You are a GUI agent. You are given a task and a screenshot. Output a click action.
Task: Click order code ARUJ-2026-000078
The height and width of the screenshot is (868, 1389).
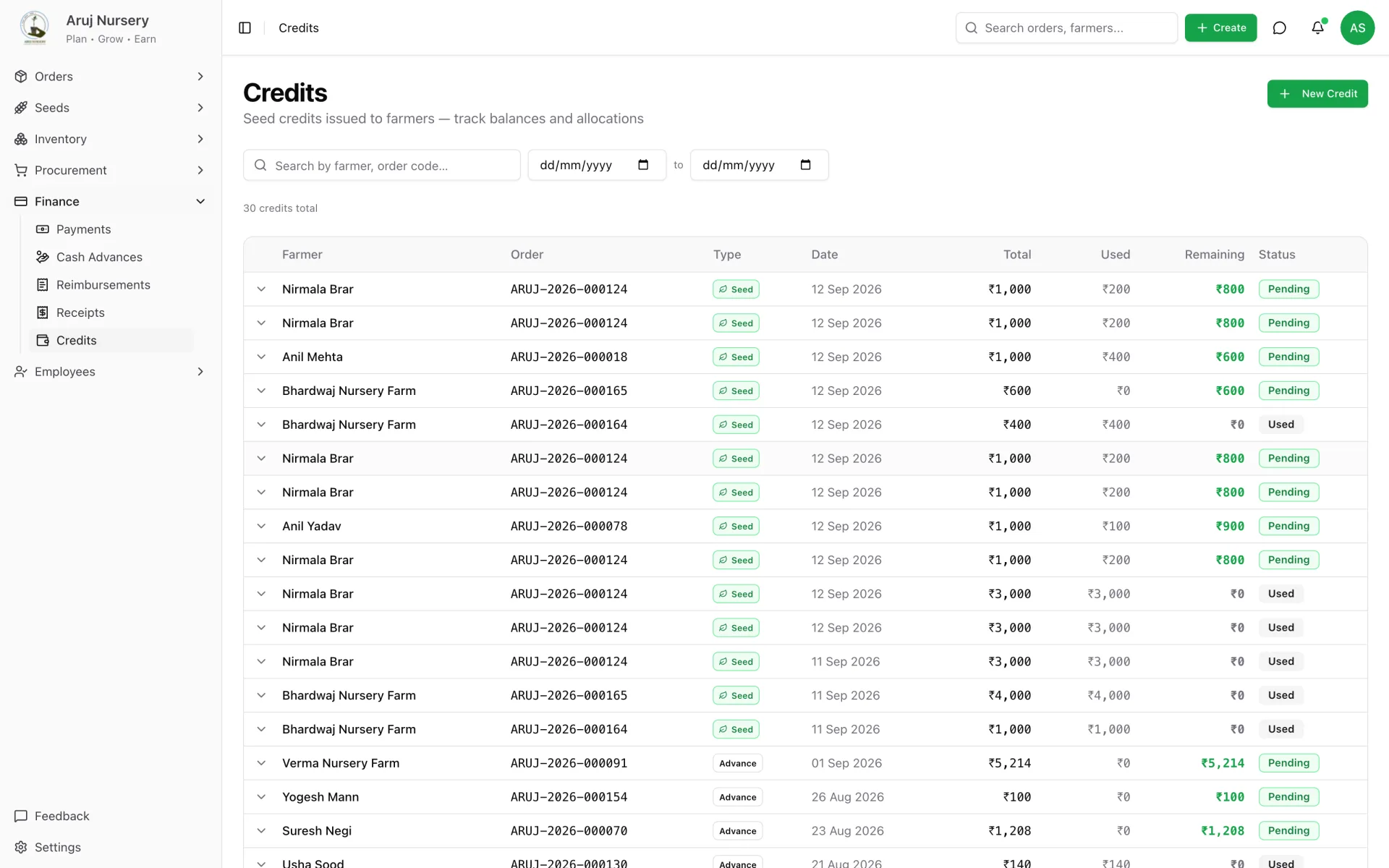pos(569,526)
